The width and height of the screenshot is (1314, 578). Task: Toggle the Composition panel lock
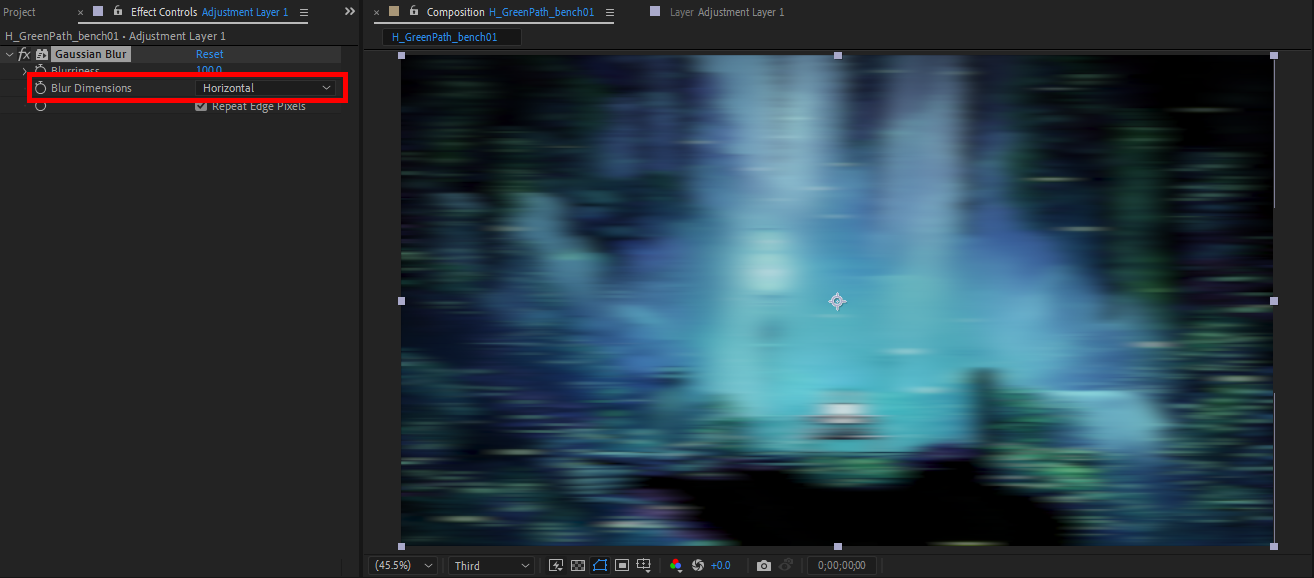(414, 11)
